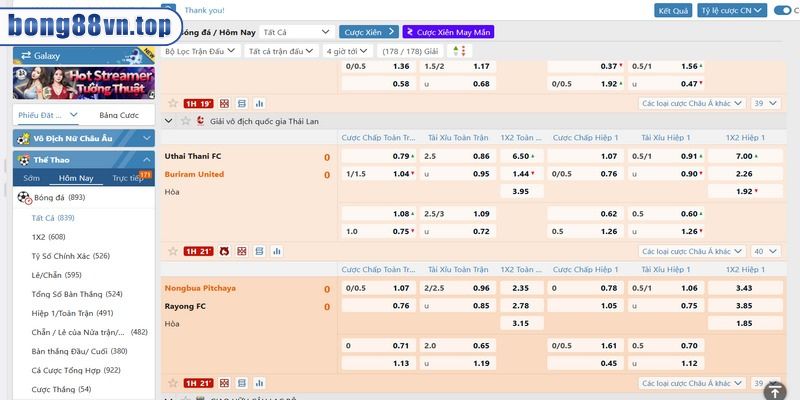Open the Hot Streamer banner

[x=84, y=83]
